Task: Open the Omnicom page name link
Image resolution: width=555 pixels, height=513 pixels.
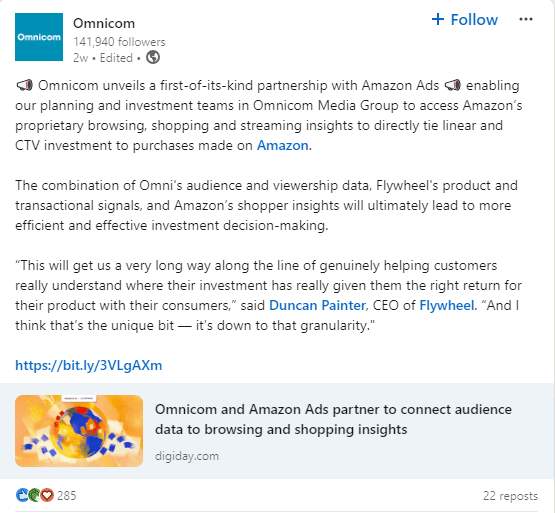Action: pyautogui.click(x=104, y=23)
